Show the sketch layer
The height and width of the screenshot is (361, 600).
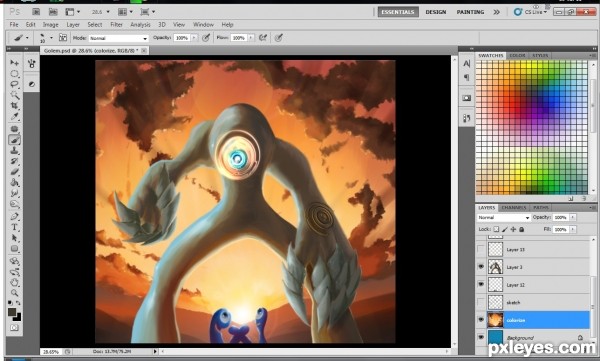click(x=481, y=302)
